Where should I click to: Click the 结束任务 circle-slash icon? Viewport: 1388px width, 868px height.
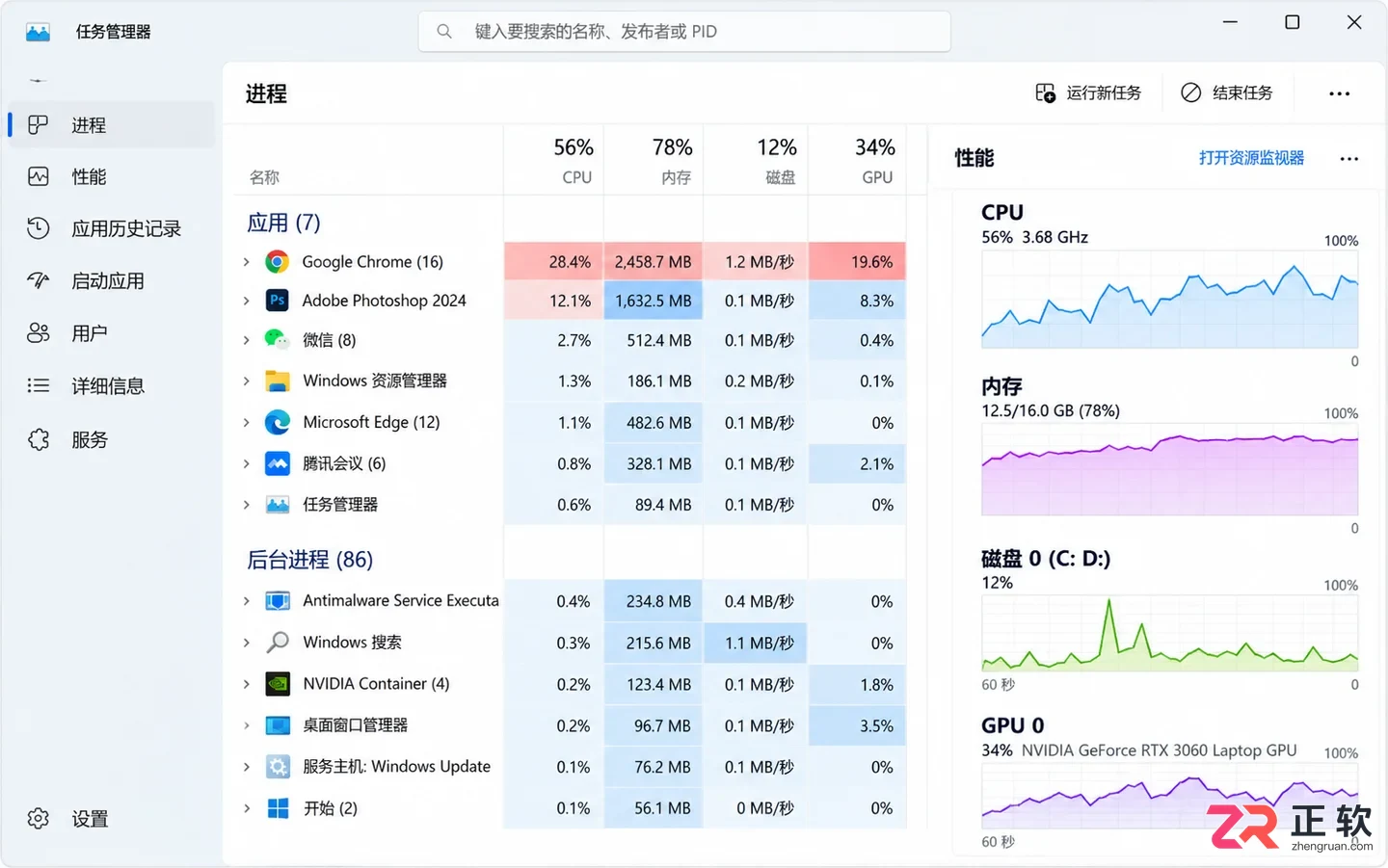[1191, 92]
